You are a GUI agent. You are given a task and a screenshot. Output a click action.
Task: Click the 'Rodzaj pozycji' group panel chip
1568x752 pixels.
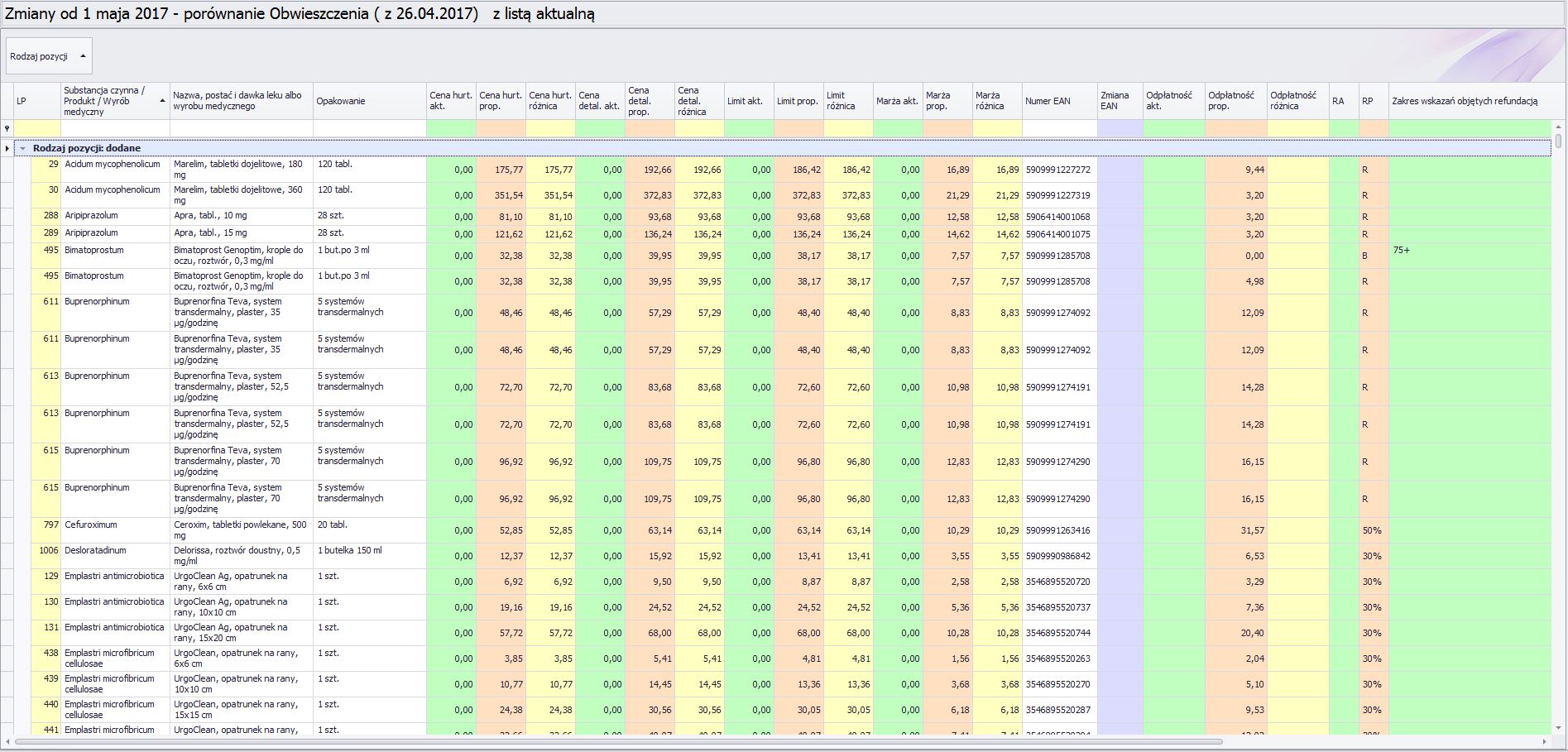pyautogui.click(x=40, y=56)
